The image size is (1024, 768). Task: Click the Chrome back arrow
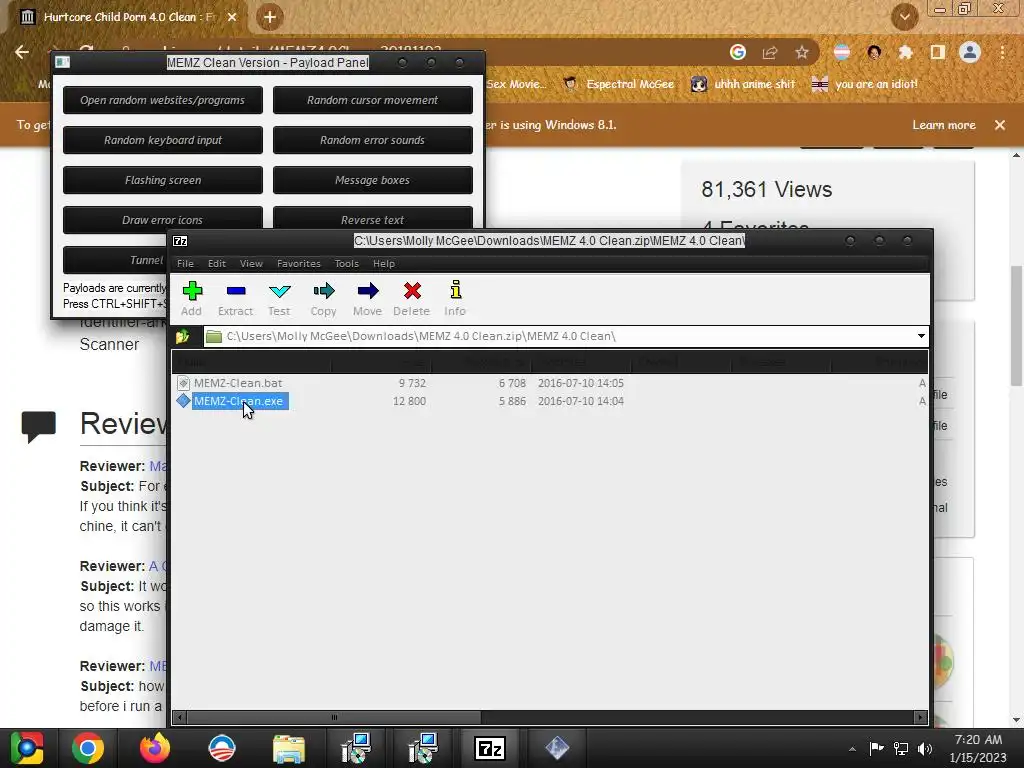tap(22, 52)
